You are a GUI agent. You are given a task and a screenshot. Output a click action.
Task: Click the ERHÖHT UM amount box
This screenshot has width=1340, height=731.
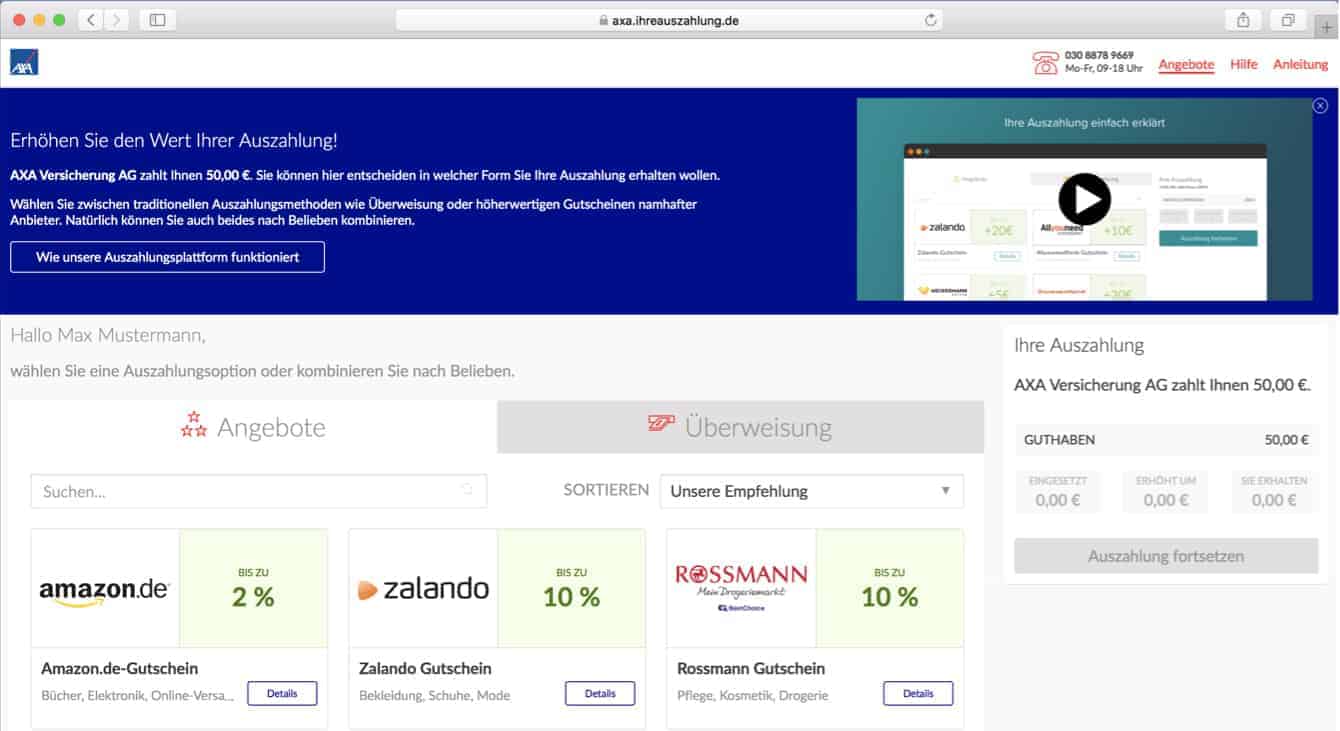coord(1166,491)
